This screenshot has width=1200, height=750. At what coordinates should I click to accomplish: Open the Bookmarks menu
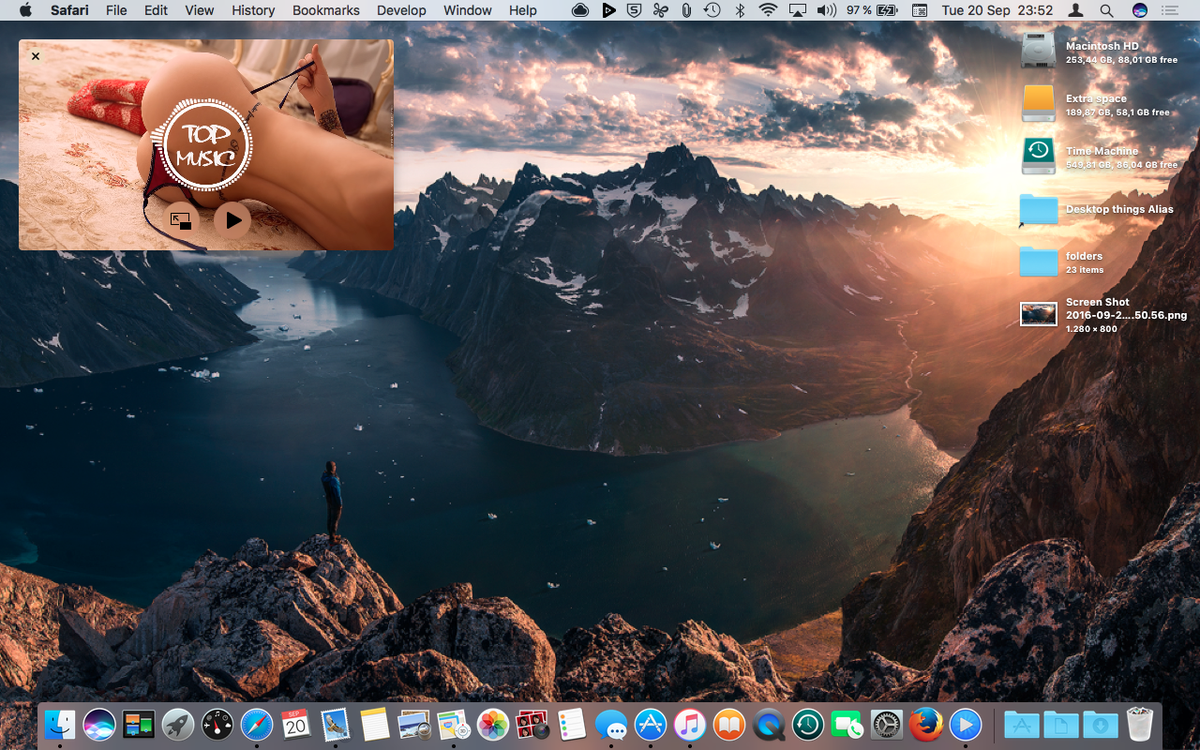click(326, 10)
